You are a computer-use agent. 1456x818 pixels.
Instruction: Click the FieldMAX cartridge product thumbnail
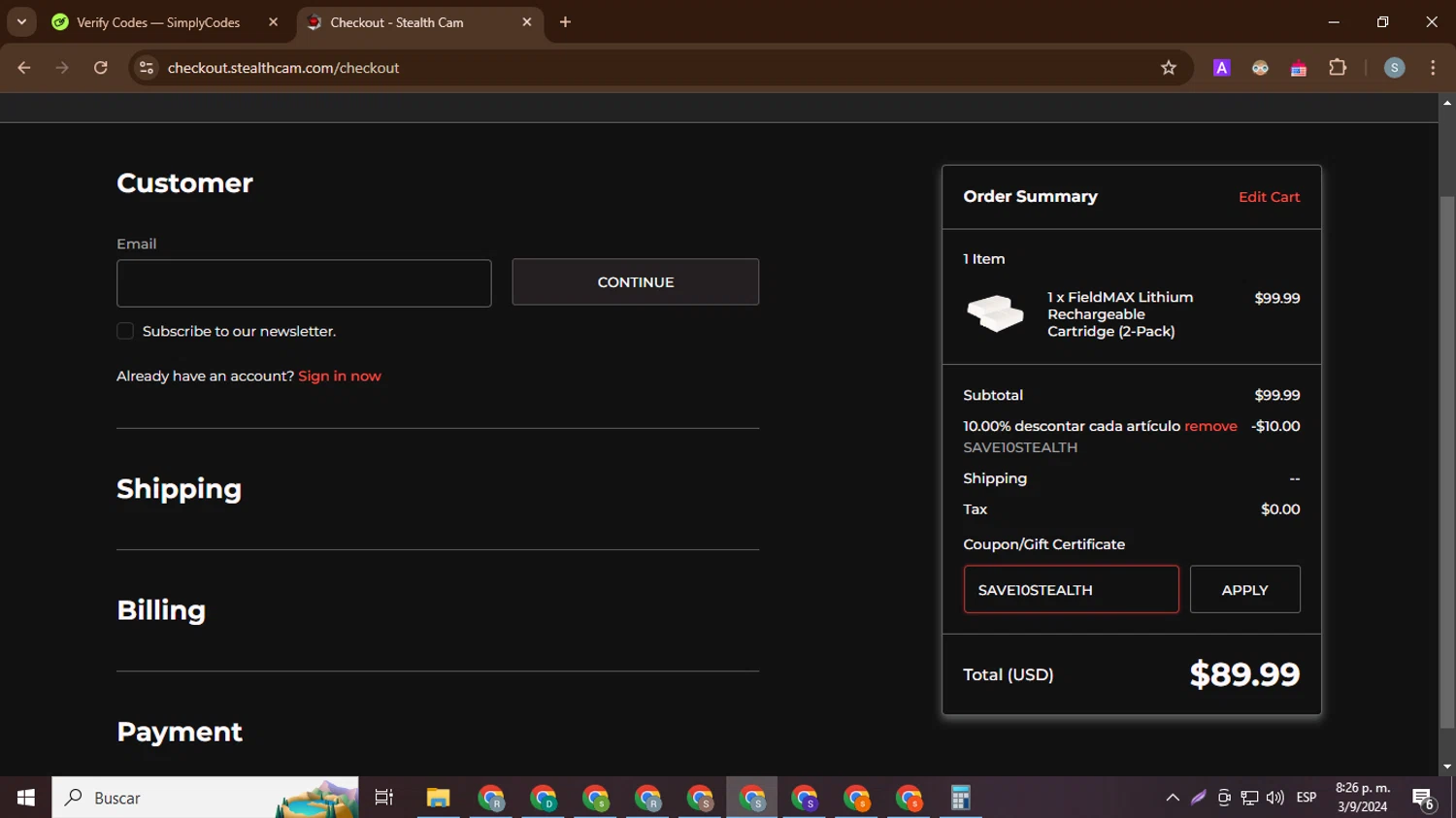995,313
